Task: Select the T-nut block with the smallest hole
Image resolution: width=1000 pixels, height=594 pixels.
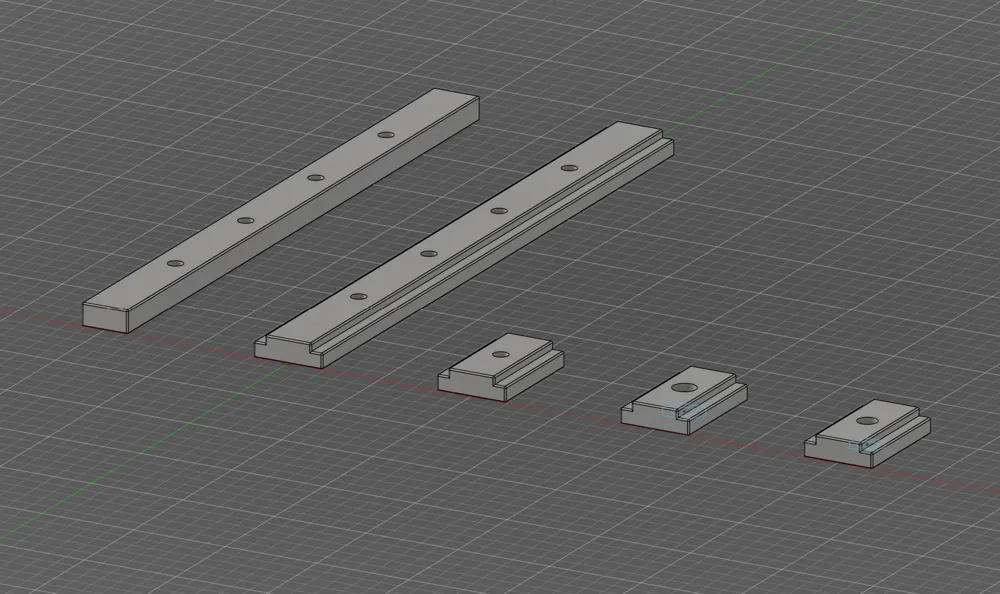Action: pos(501,367)
